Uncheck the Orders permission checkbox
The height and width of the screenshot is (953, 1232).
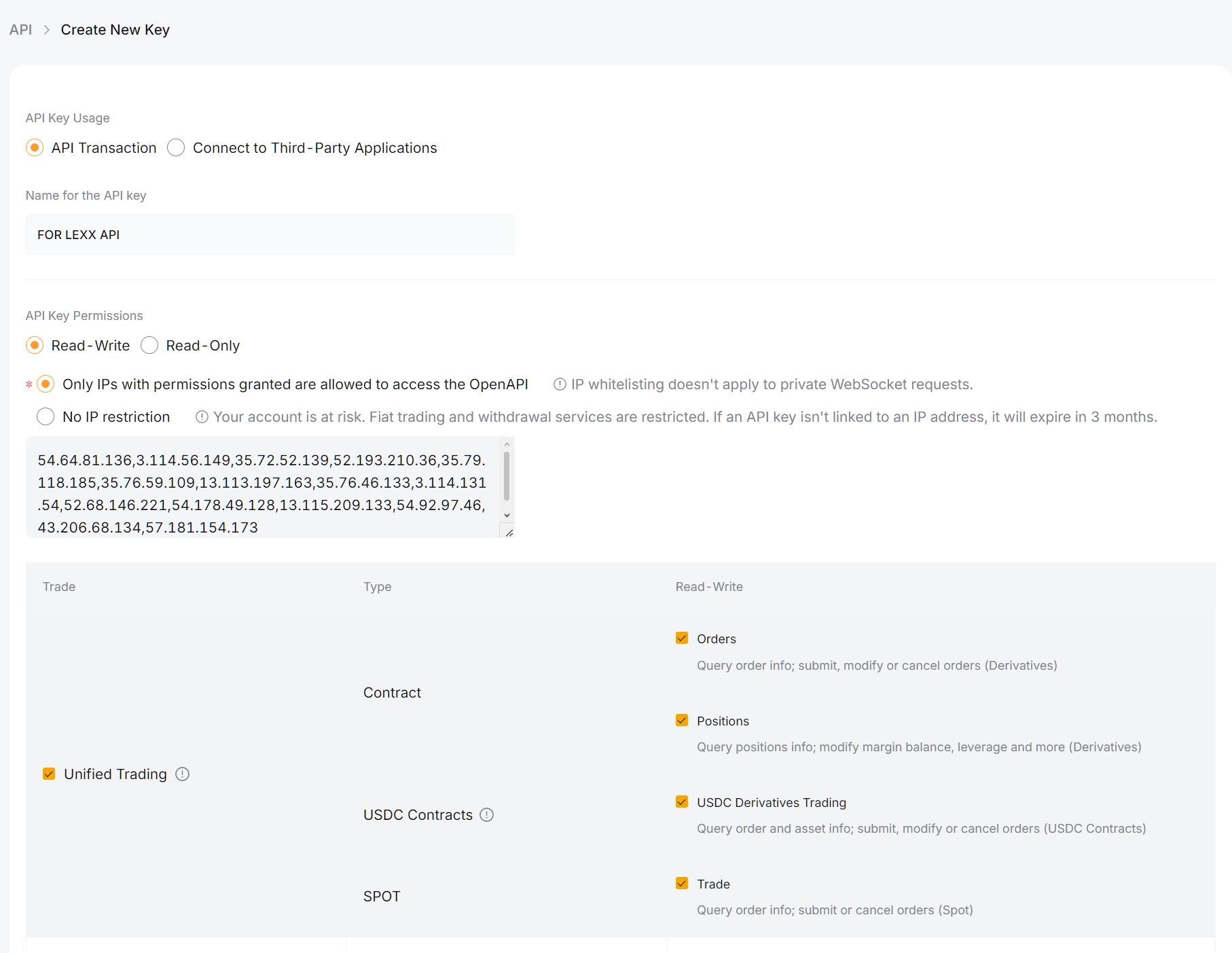tap(682, 639)
